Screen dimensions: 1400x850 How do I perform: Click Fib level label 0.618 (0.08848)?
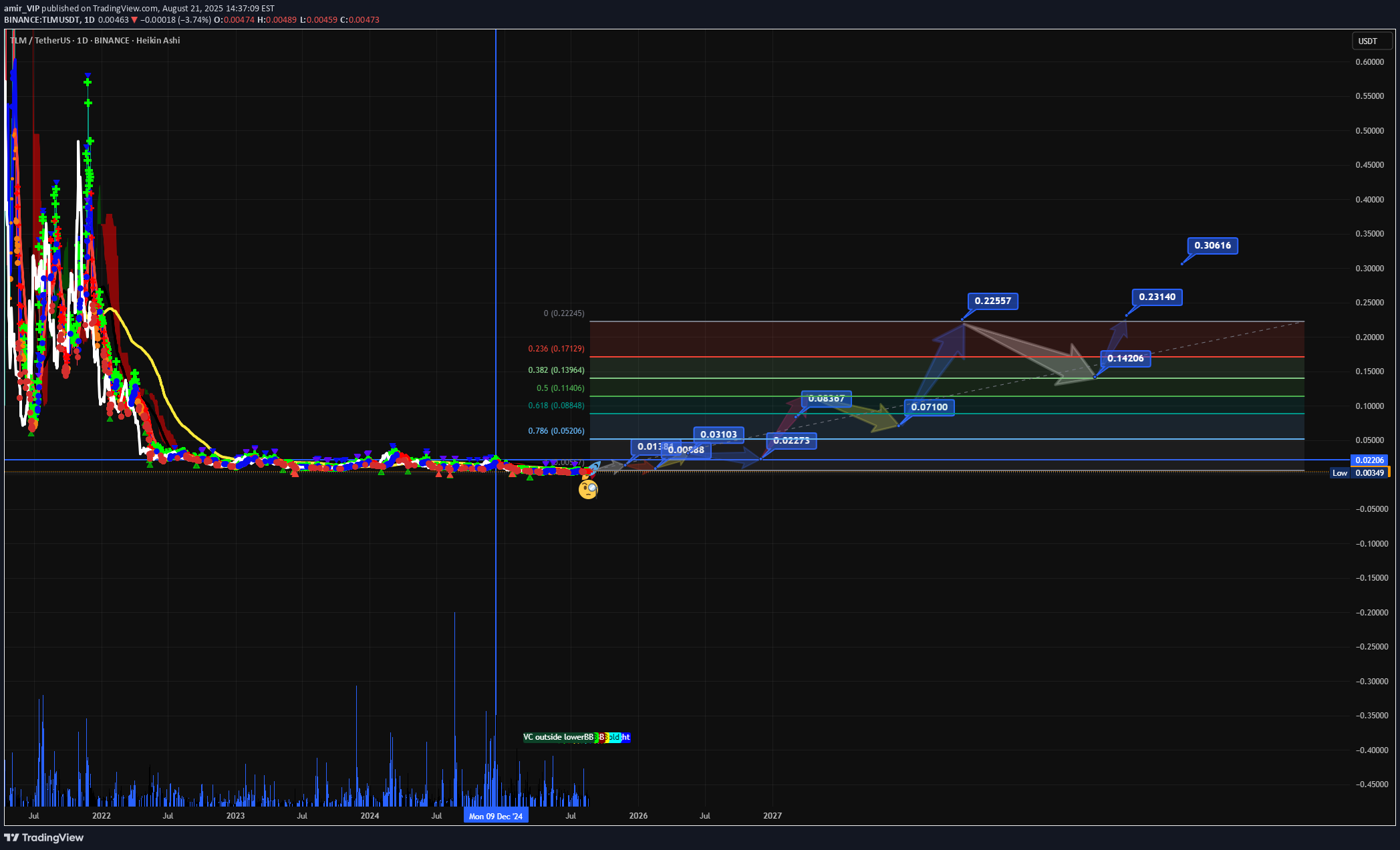click(556, 406)
